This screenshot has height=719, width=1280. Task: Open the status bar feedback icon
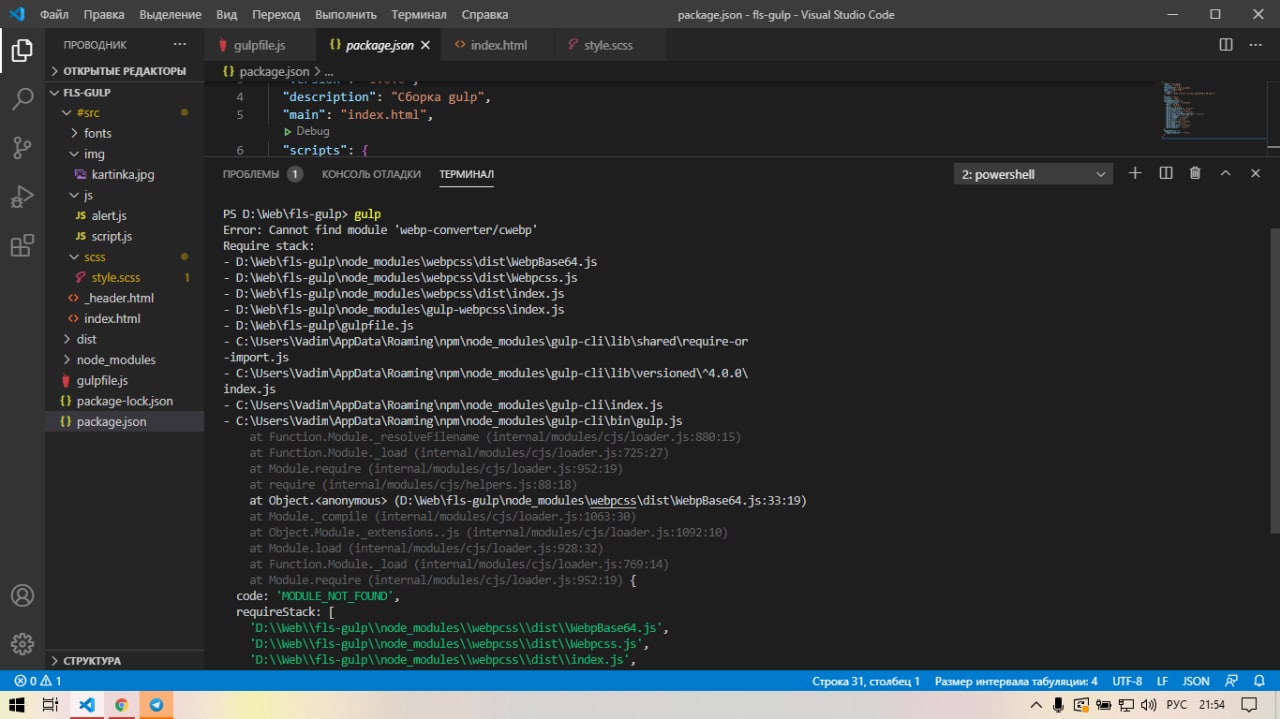(1232, 681)
